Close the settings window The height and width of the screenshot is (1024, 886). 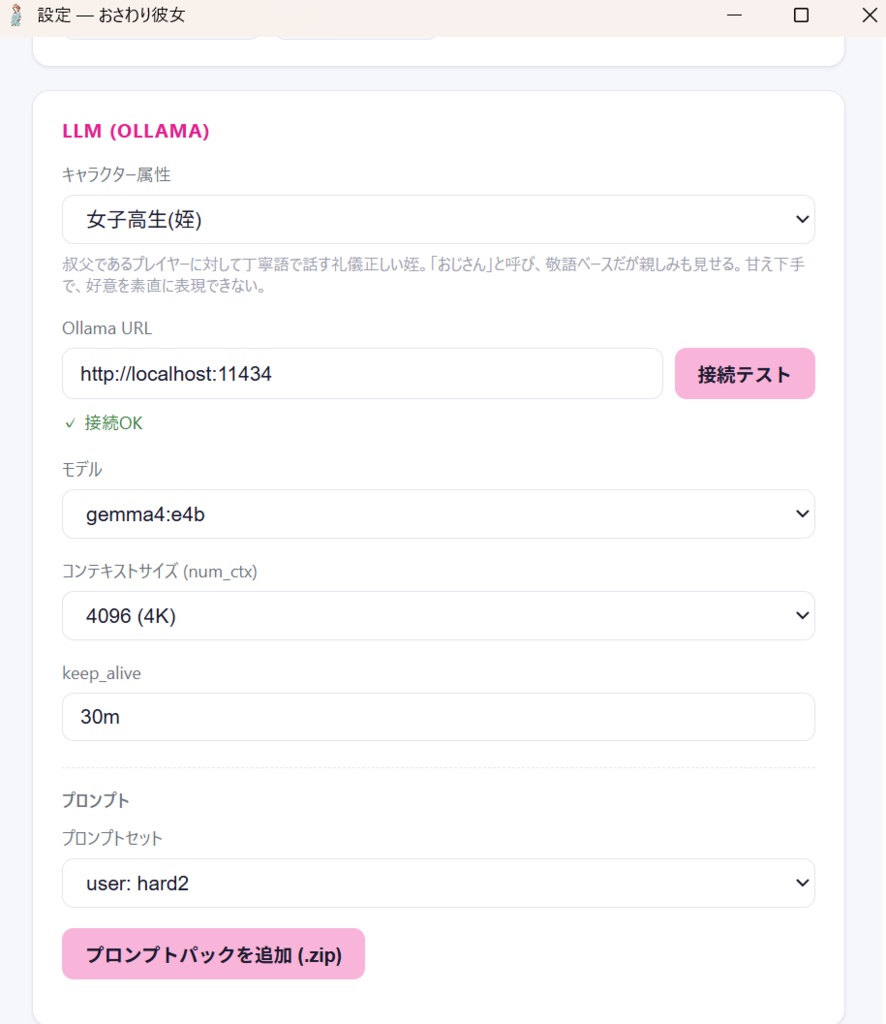(869, 16)
